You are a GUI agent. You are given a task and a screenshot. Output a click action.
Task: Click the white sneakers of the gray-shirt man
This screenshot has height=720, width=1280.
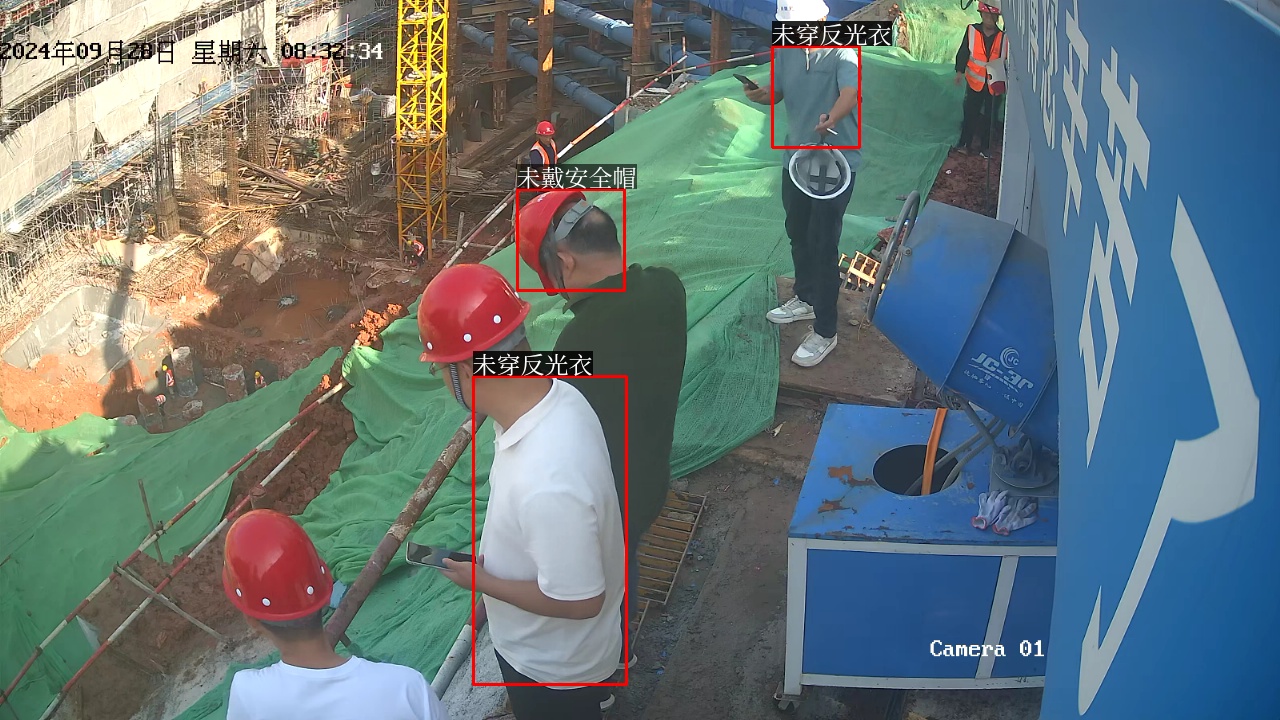tap(802, 330)
